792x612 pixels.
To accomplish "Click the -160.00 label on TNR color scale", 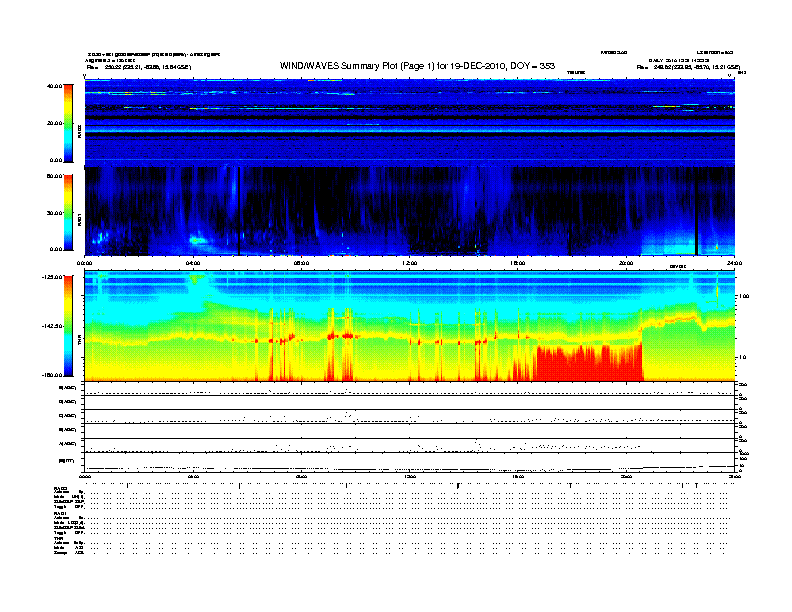I will coord(52,375).
